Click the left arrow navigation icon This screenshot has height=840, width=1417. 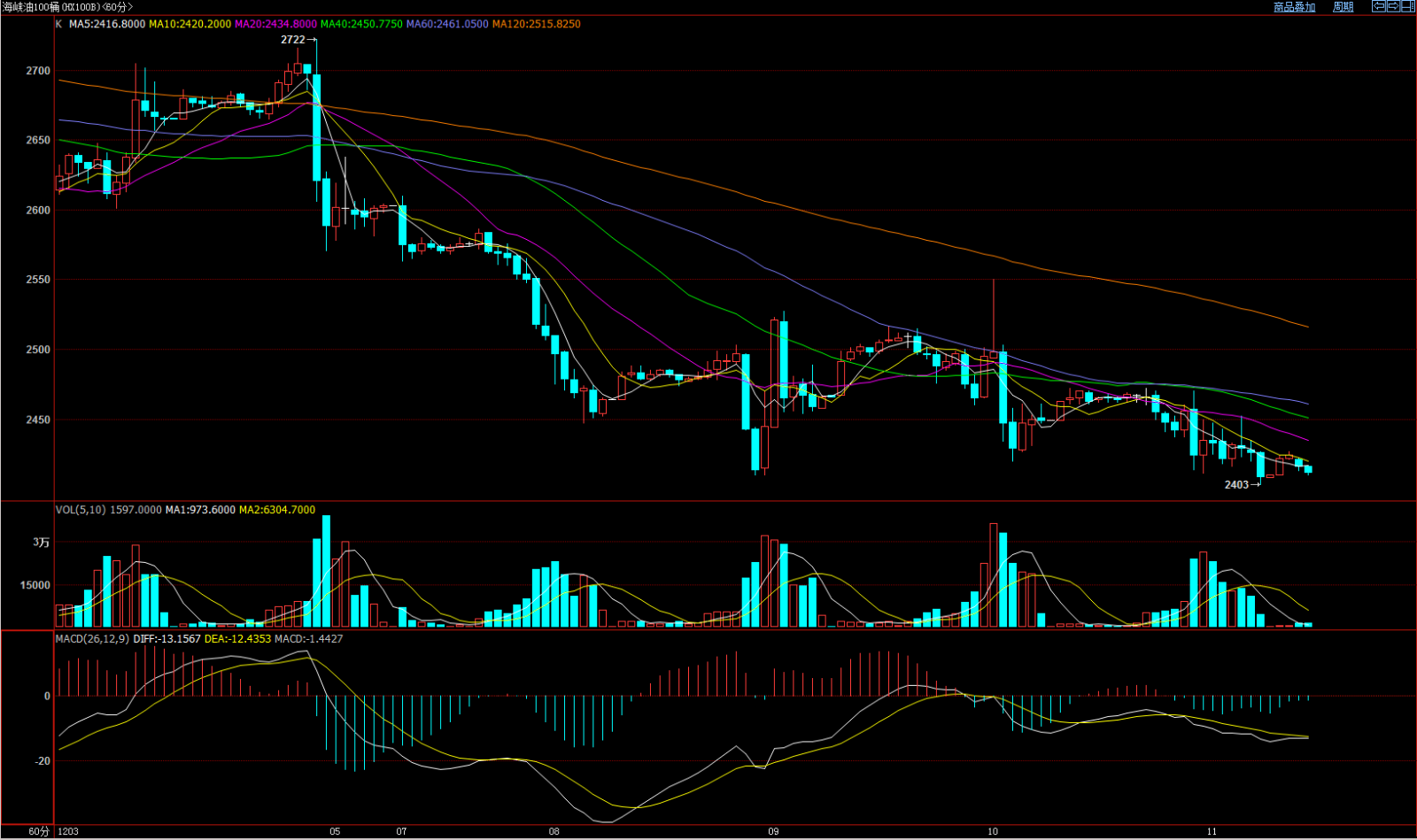(1378, 6)
